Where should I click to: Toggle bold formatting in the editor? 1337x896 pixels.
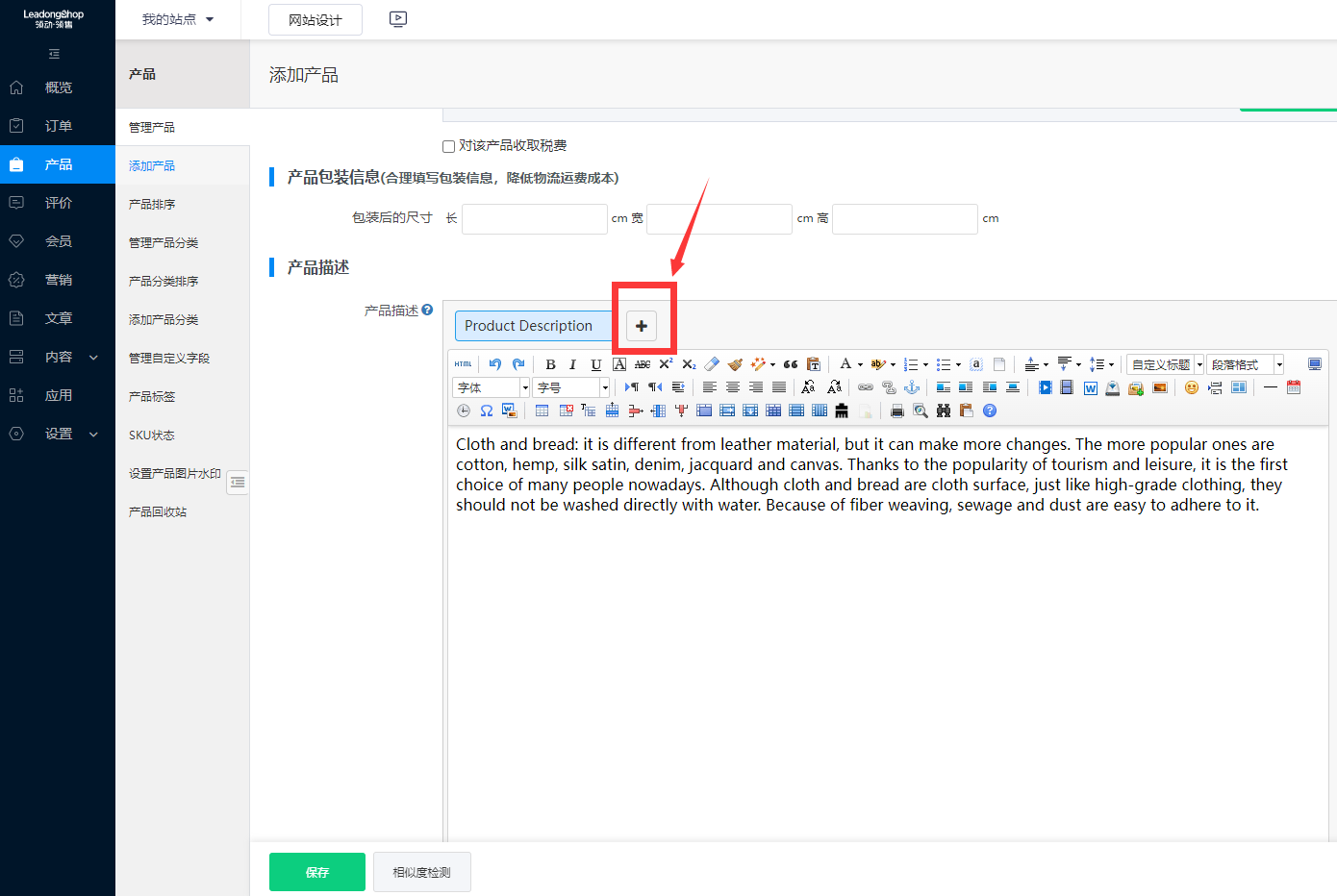click(x=550, y=364)
